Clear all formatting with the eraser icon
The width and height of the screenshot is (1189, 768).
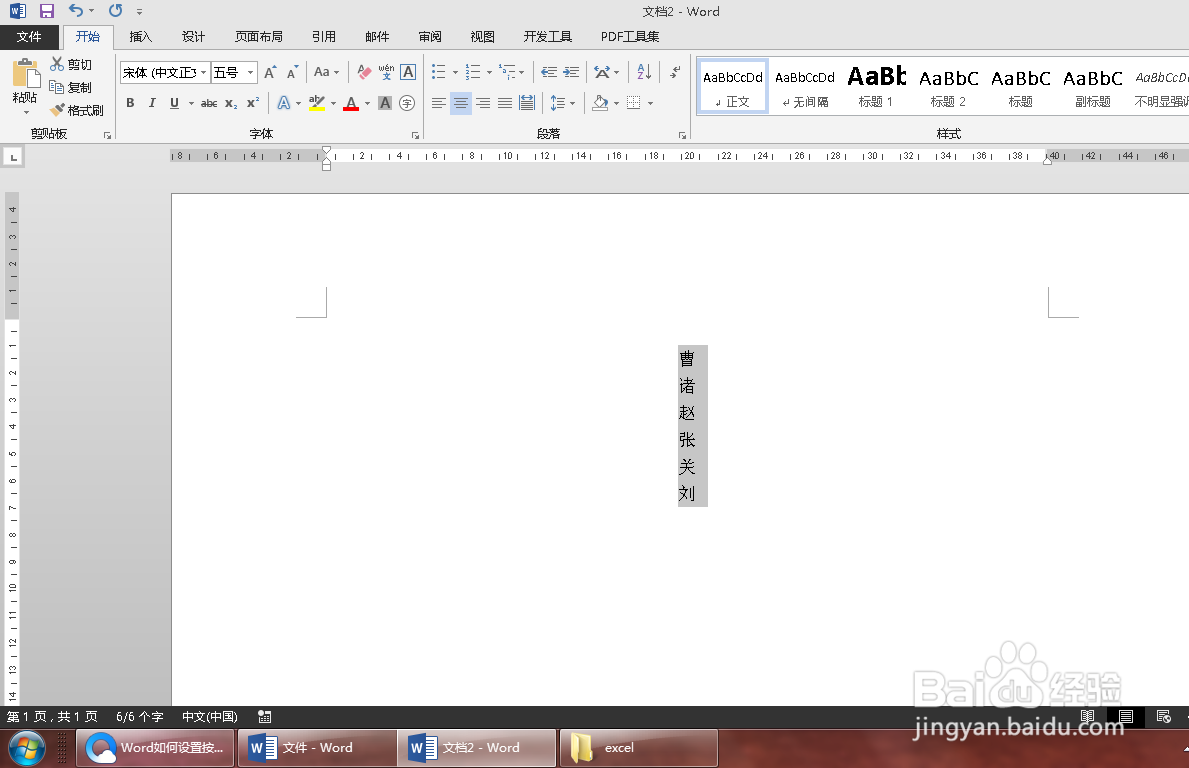(x=364, y=72)
